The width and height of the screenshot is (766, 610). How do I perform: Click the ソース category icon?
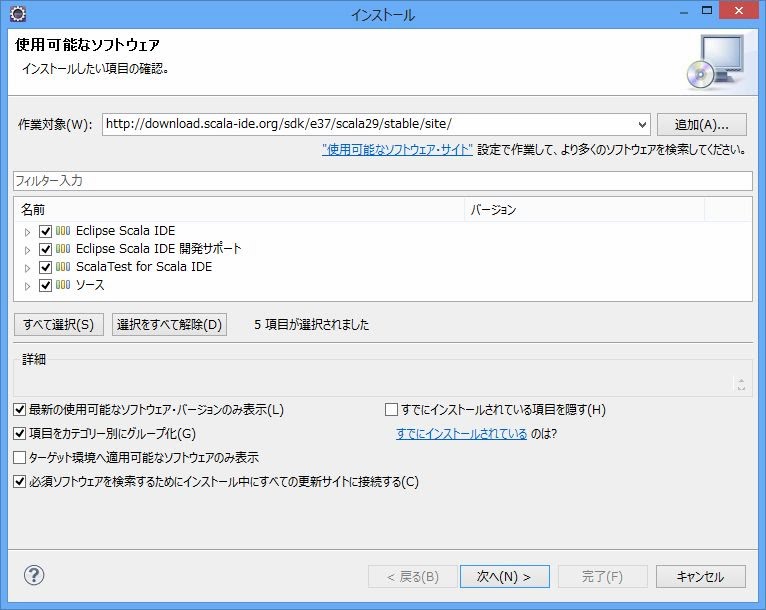63,285
